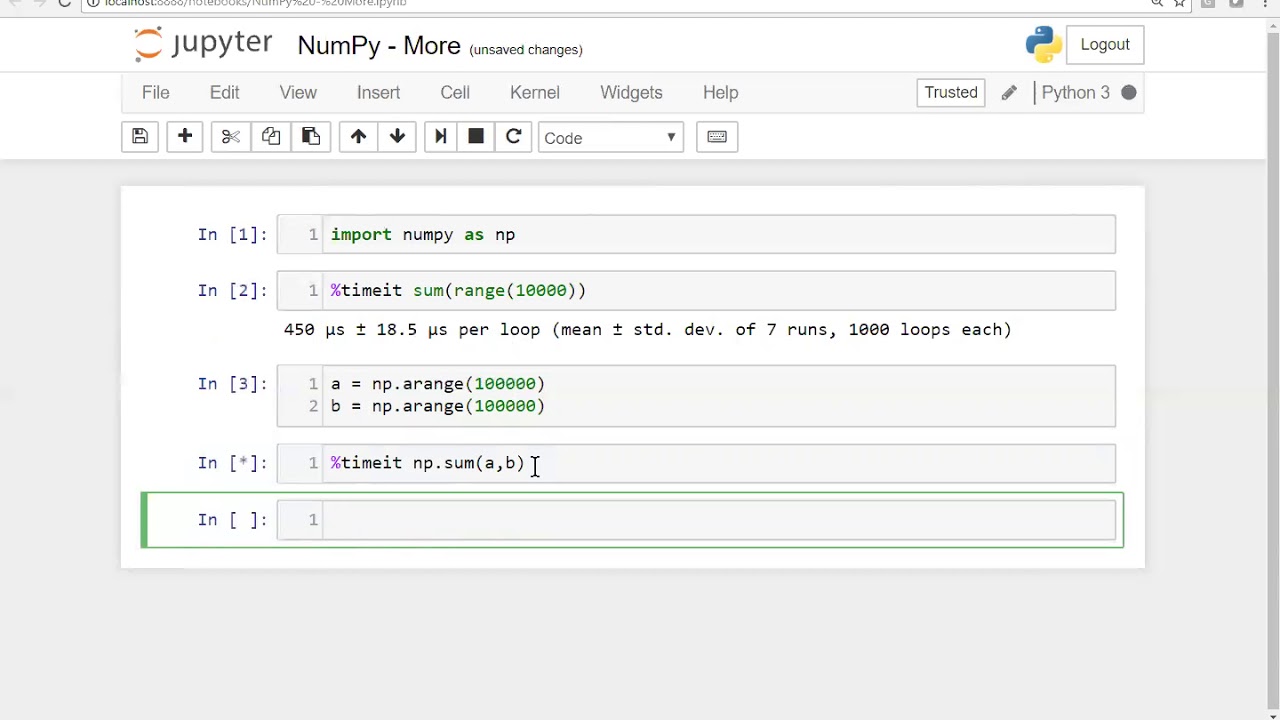Click into the import numpy as np cell
This screenshot has width=1280, height=720.
click(696, 234)
